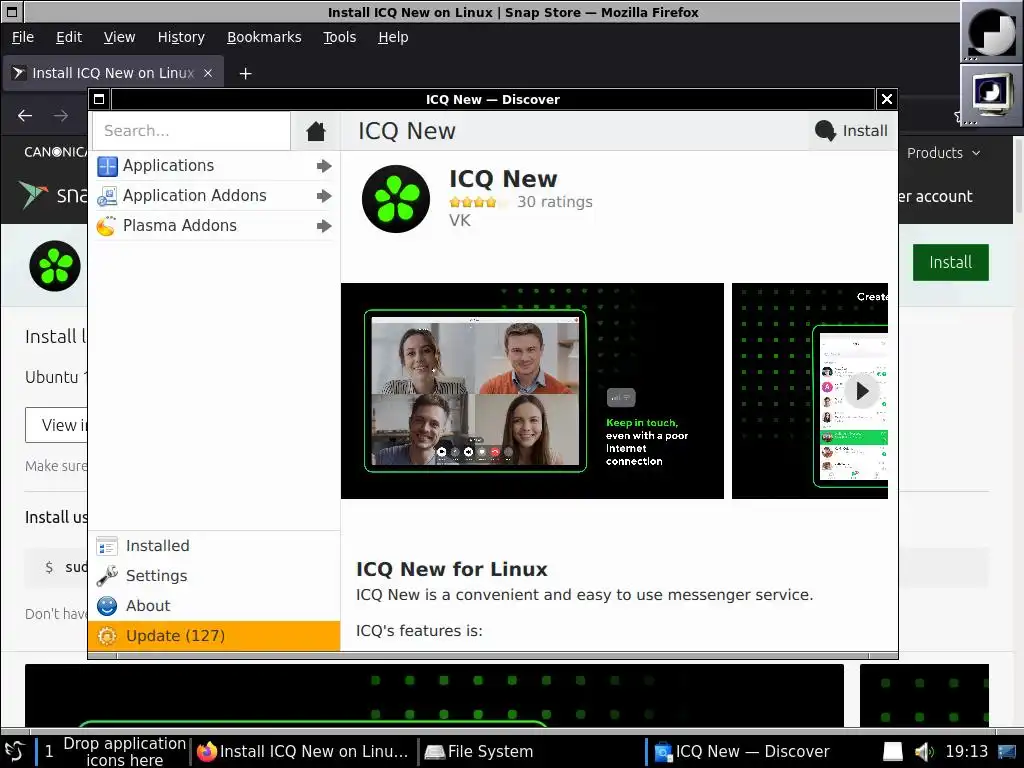The width and height of the screenshot is (1024, 768).
Task: Install ICQ New in Discover
Action: 852,131
